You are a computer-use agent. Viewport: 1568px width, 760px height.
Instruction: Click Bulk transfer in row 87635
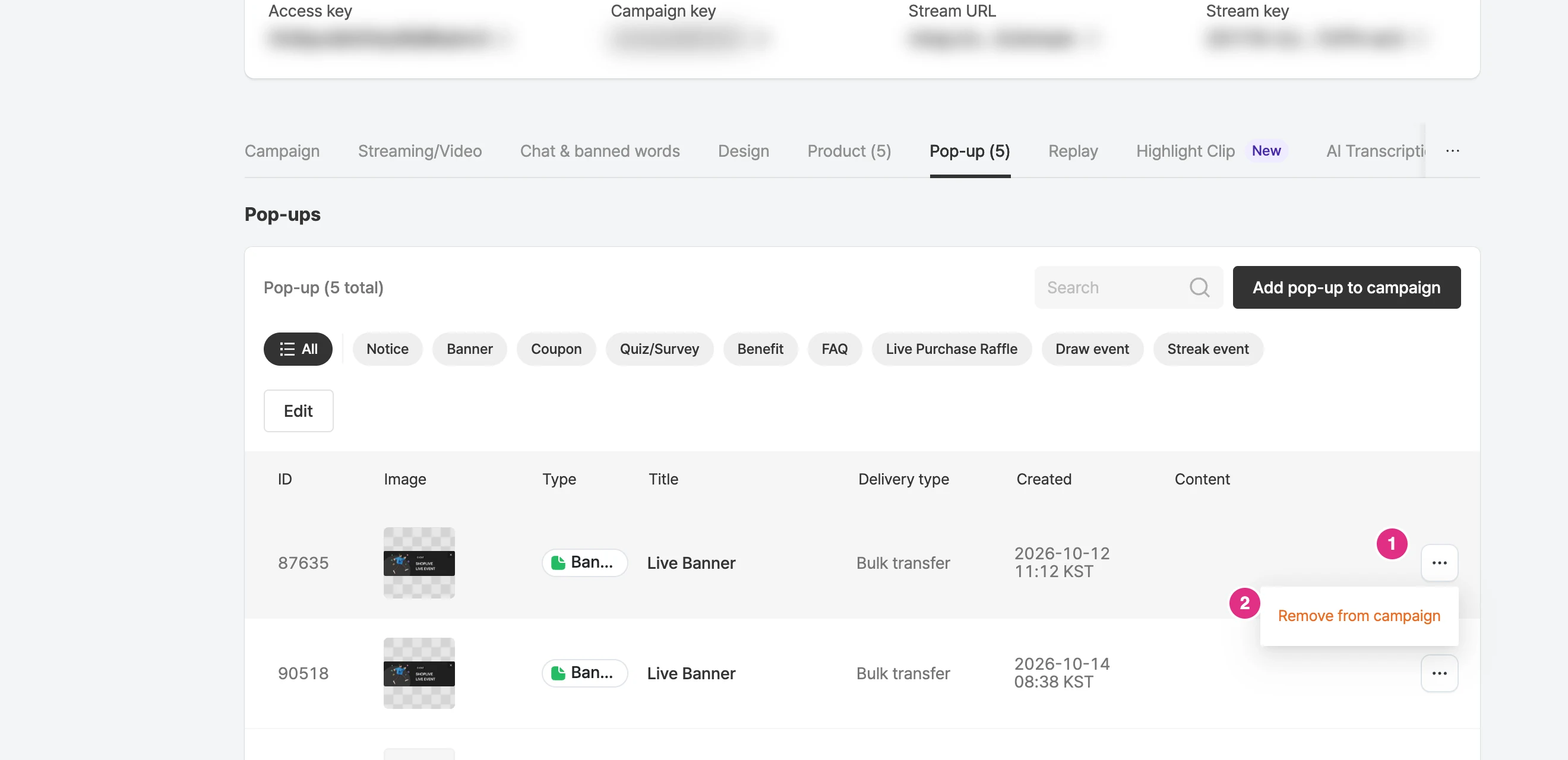pyautogui.click(x=903, y=563)
